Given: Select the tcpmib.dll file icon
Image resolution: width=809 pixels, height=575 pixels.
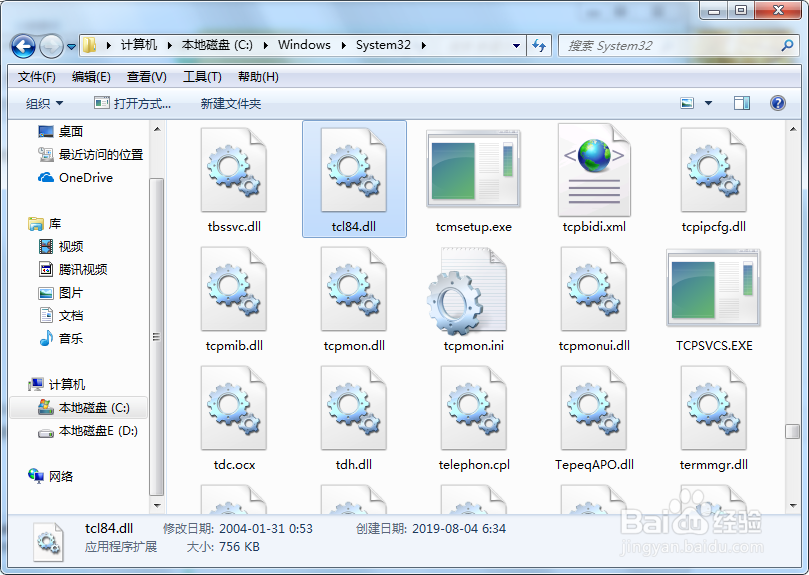Looking at the screenshot, I should coord(234,289).
